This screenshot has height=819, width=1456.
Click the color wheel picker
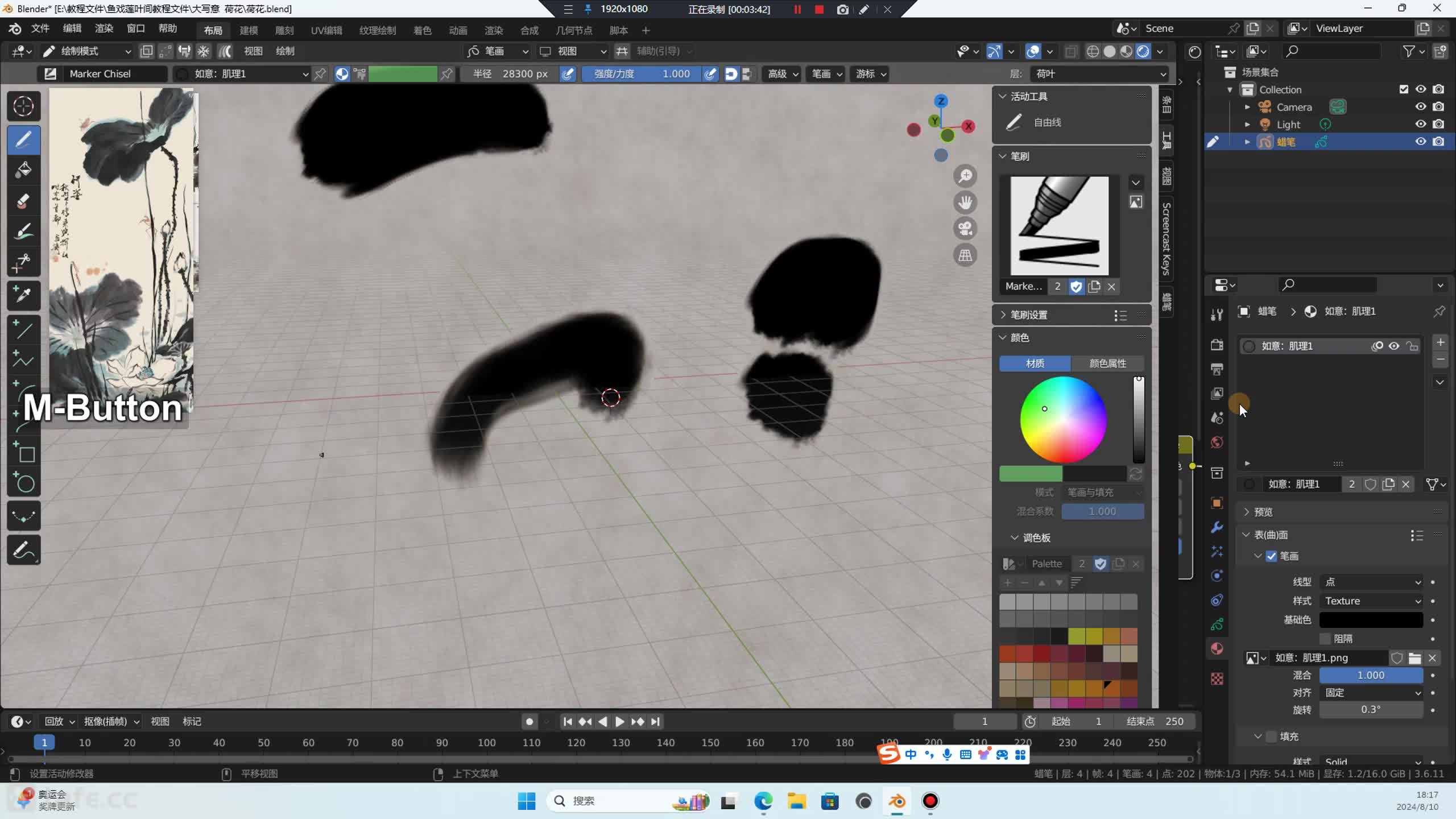1063,420
